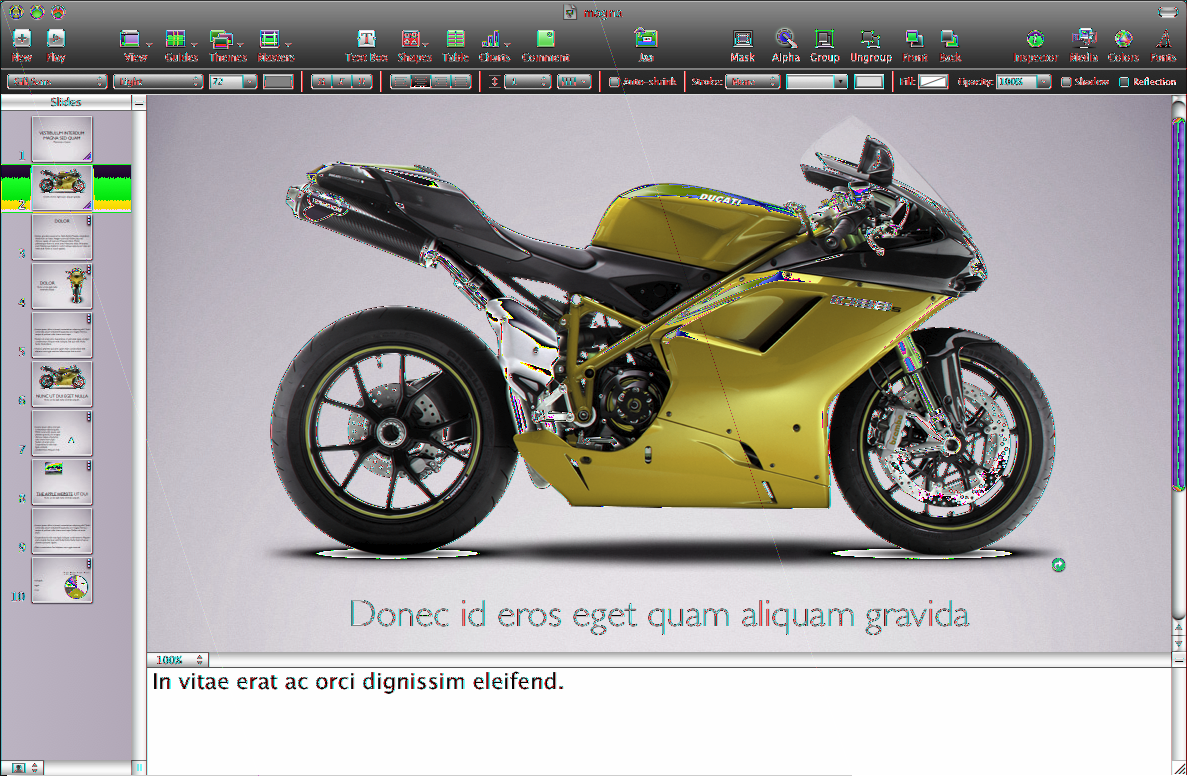Click the slide 8 thumbnail in navigator
This screenshot has width=1187, height=776.
[x=62, y=482]
